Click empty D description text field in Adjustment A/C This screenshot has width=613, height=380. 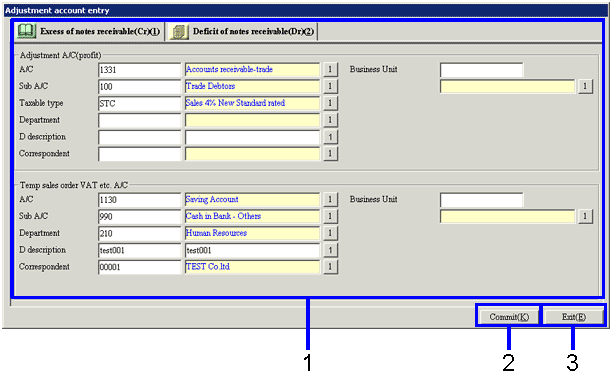[252, 137]
